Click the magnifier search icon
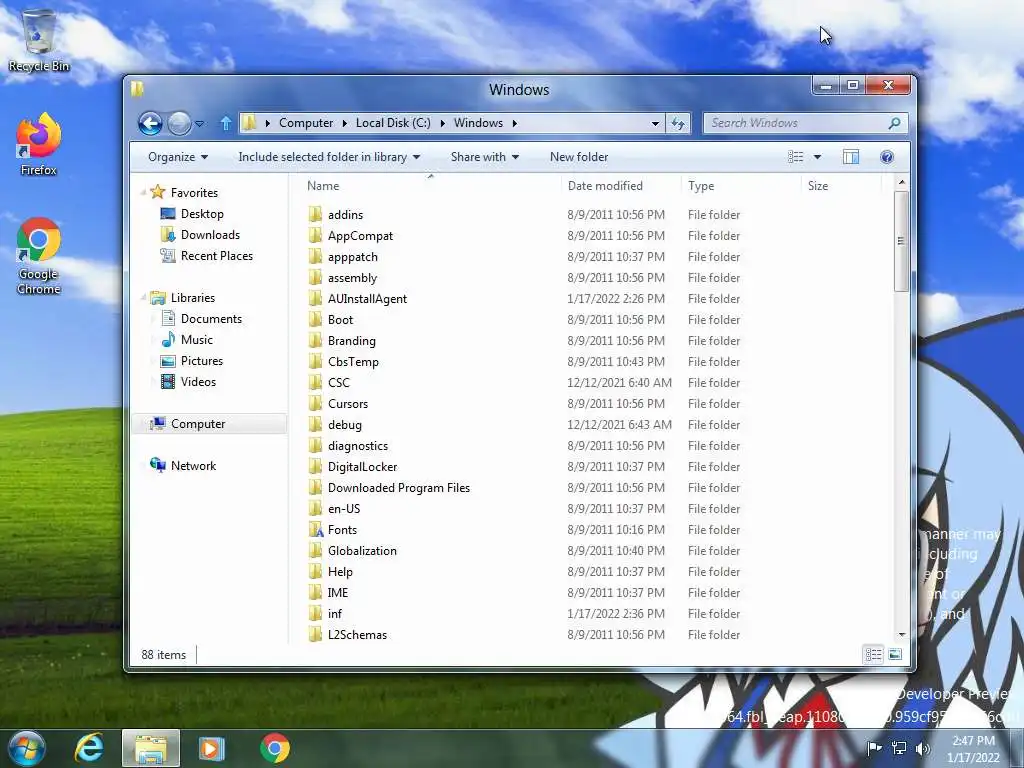Image resolution: width=1024 pixels, height=768 pixels. 895,123
